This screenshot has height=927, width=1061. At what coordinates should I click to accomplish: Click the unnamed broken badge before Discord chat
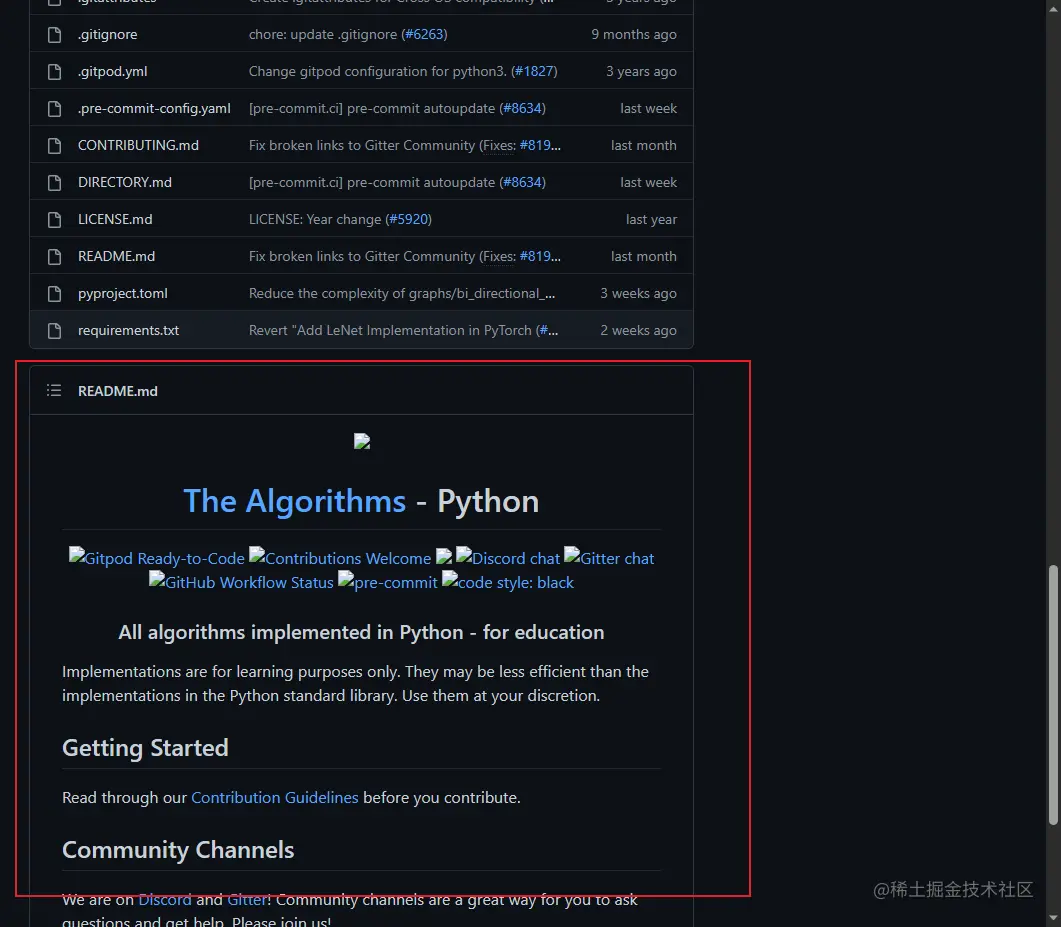(x=444, y=557)
